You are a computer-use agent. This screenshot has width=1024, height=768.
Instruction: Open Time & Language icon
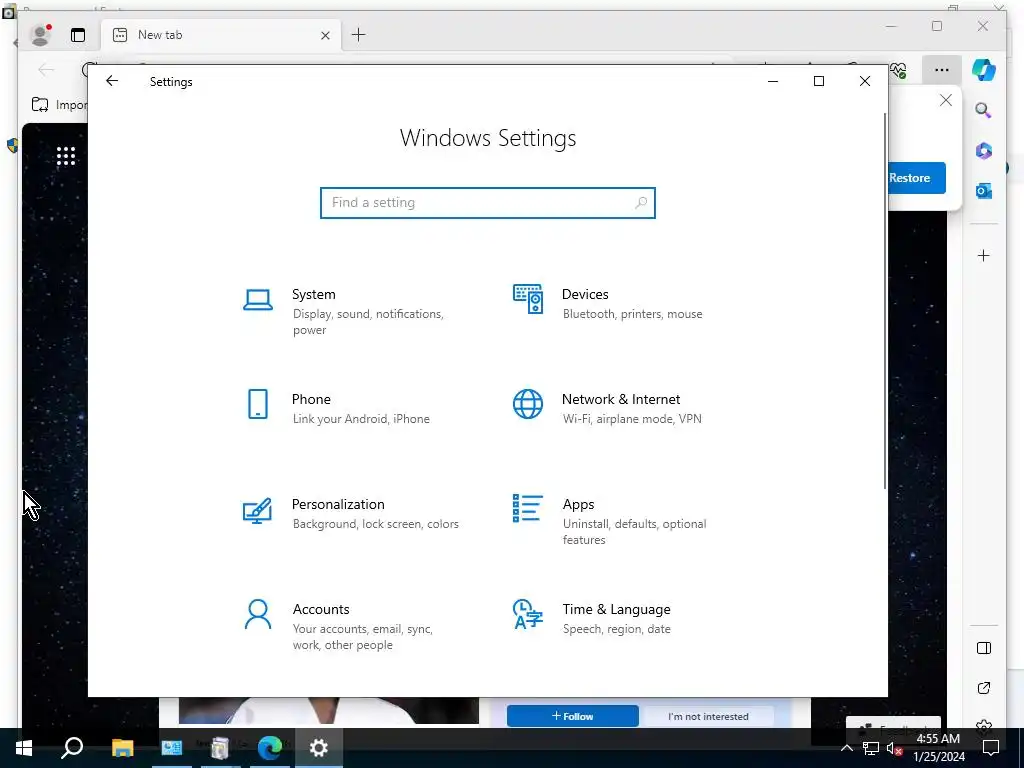(x=528, y=614)
